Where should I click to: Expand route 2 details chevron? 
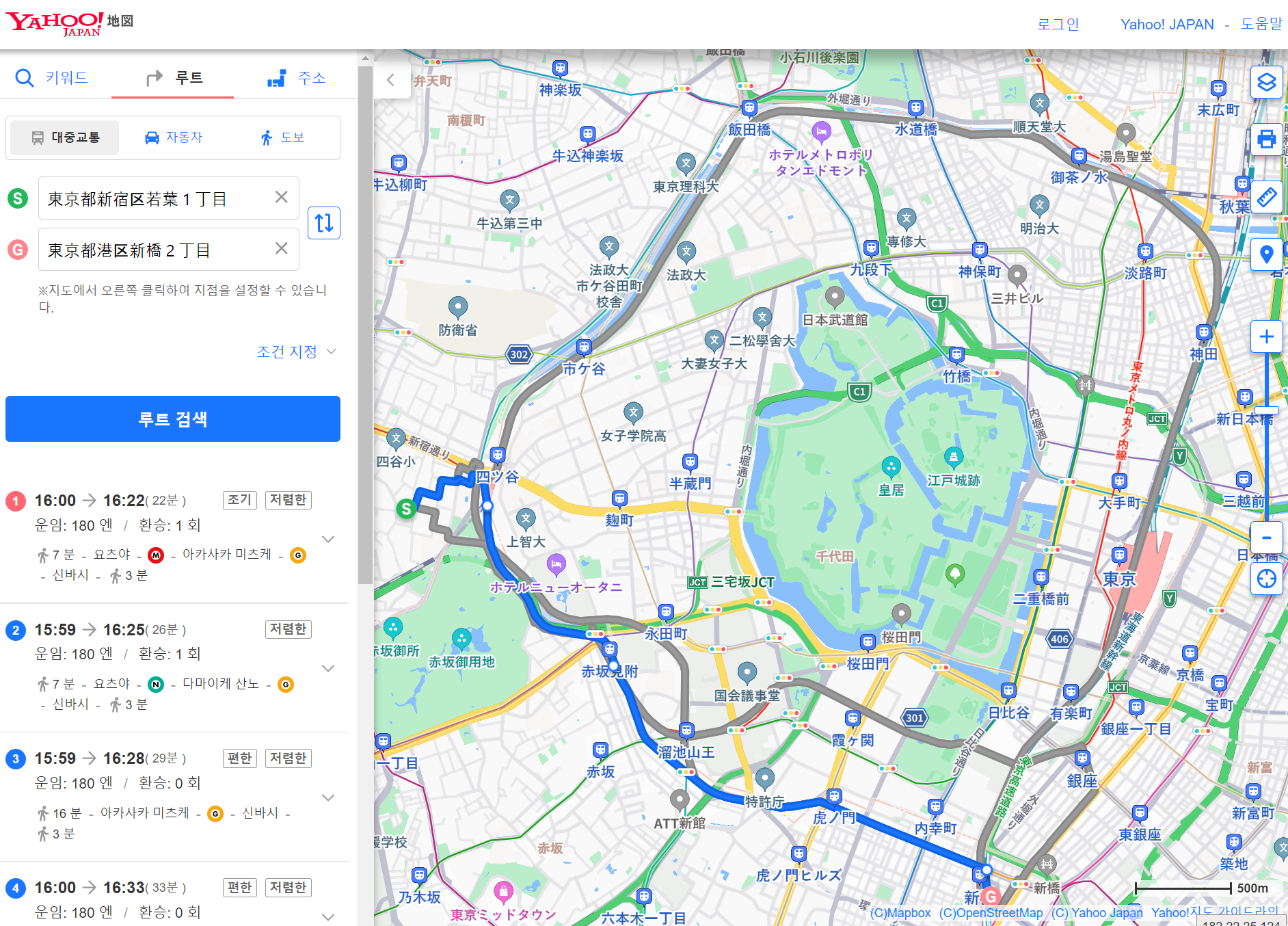tap(328, 668)
